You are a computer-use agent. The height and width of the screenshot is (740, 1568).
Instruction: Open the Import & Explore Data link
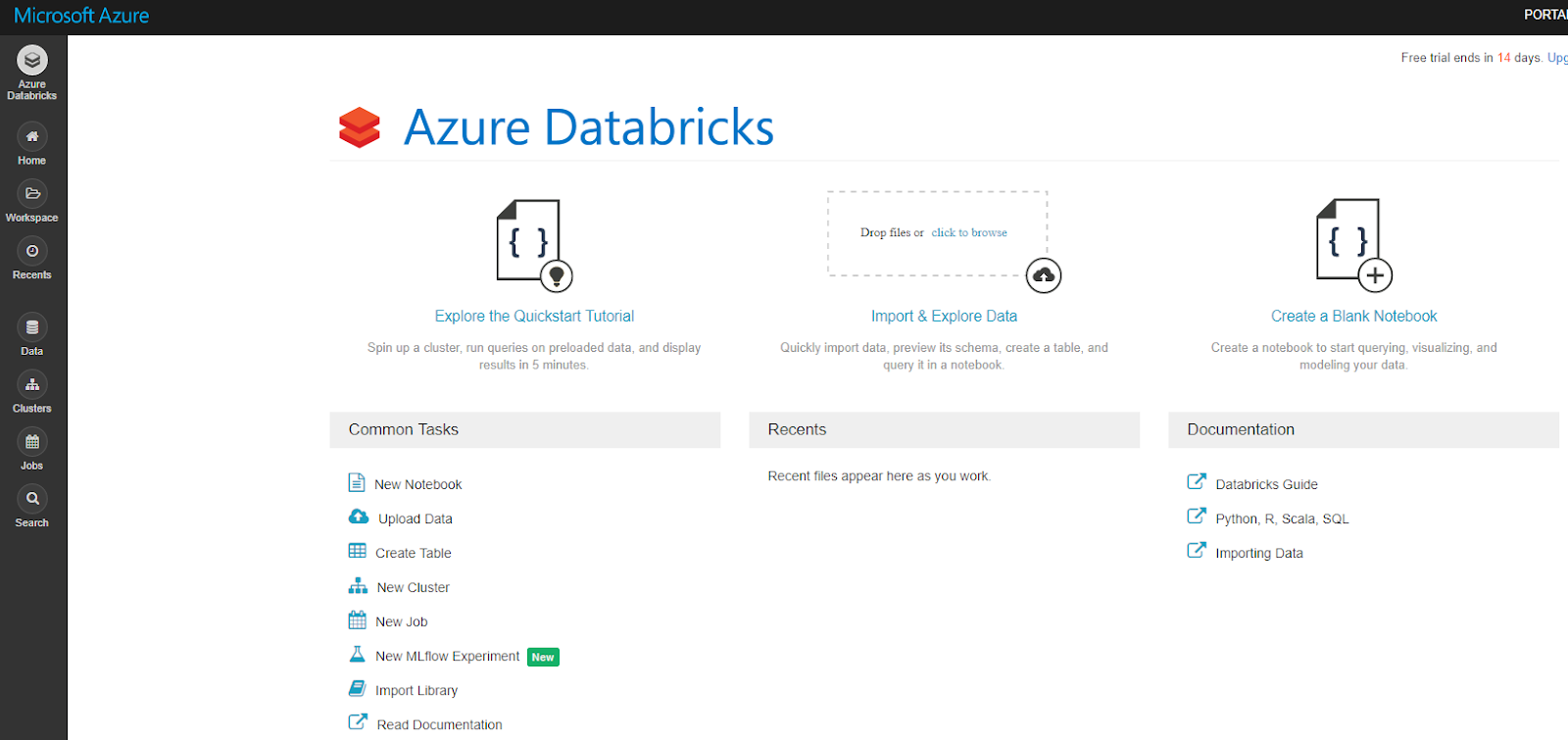tap(944, 316)
